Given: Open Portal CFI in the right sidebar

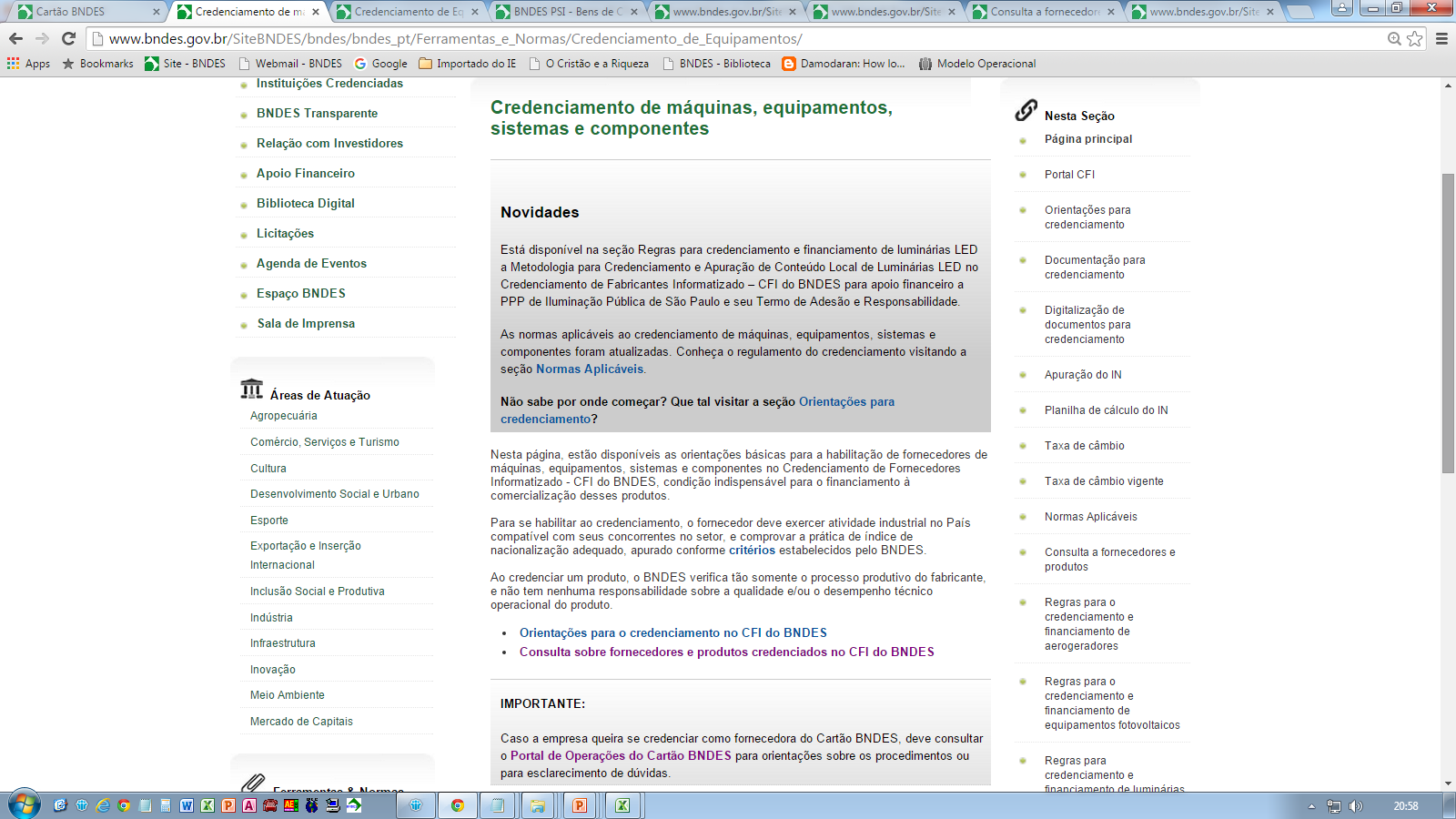Looking at the screenshot, I should [x=1069, y=175].
